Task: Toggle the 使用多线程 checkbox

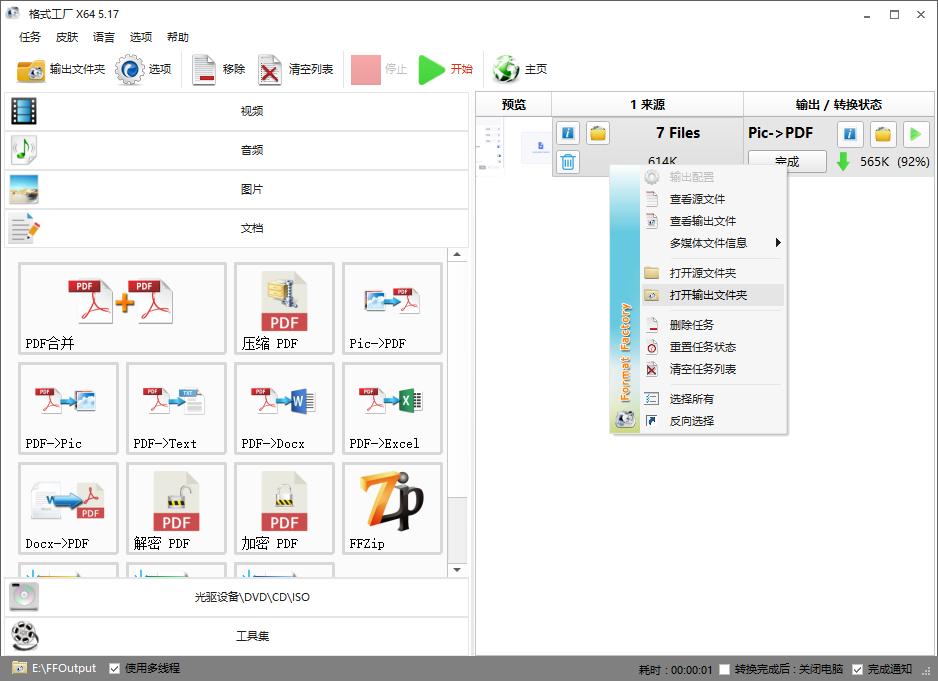Action: (115, 668)
